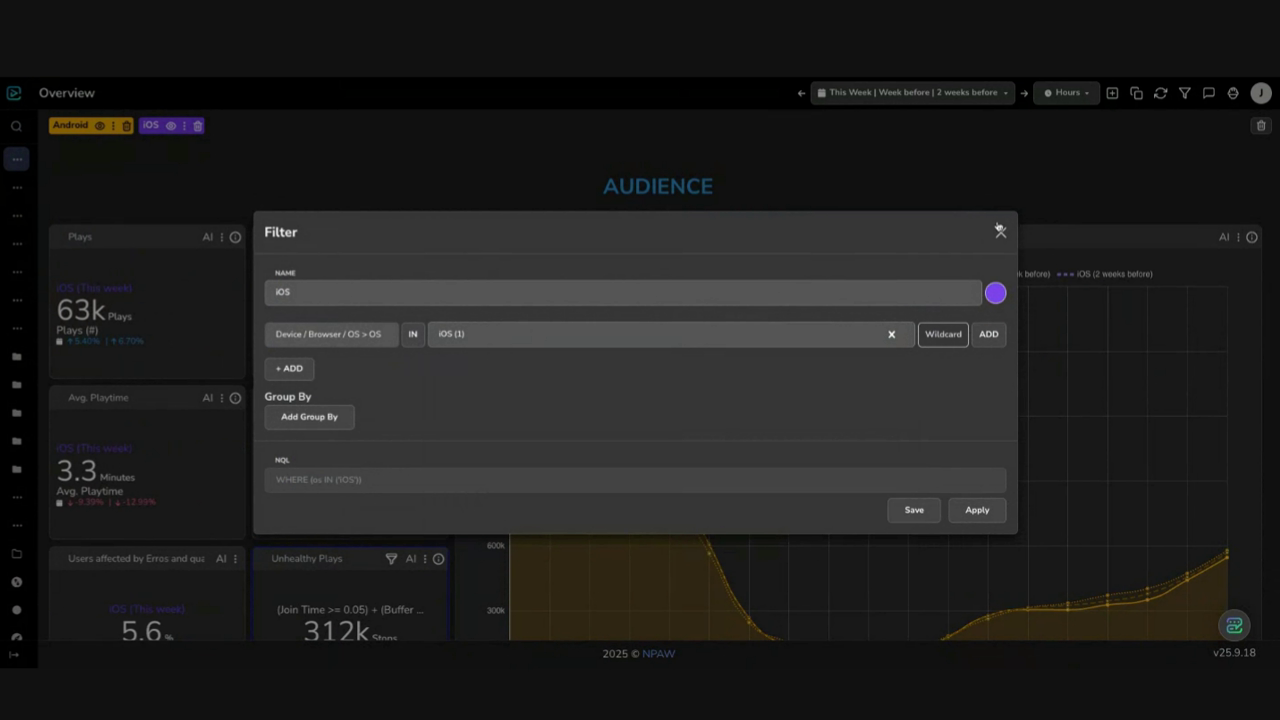Click the 3.3 Minutes value
1280x720 pixels.
(x=96, y=472)
